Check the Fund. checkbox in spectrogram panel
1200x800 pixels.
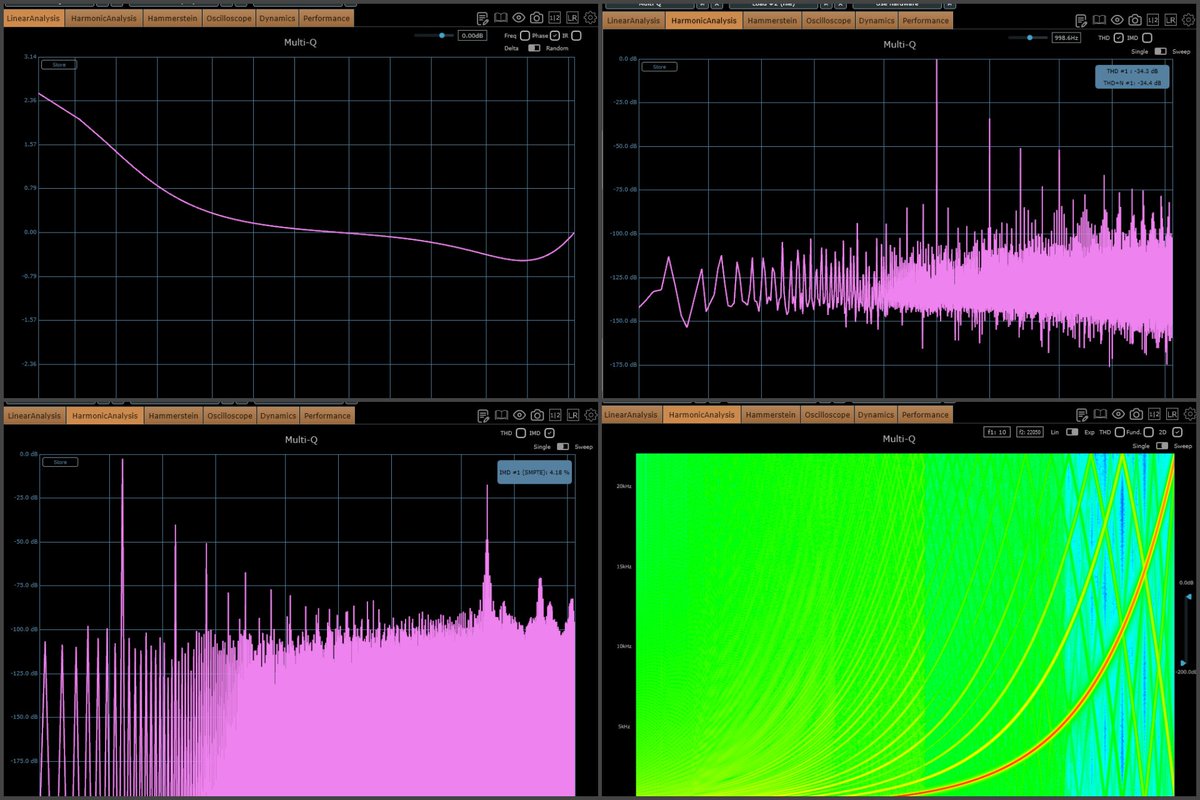click(1147, 432)
